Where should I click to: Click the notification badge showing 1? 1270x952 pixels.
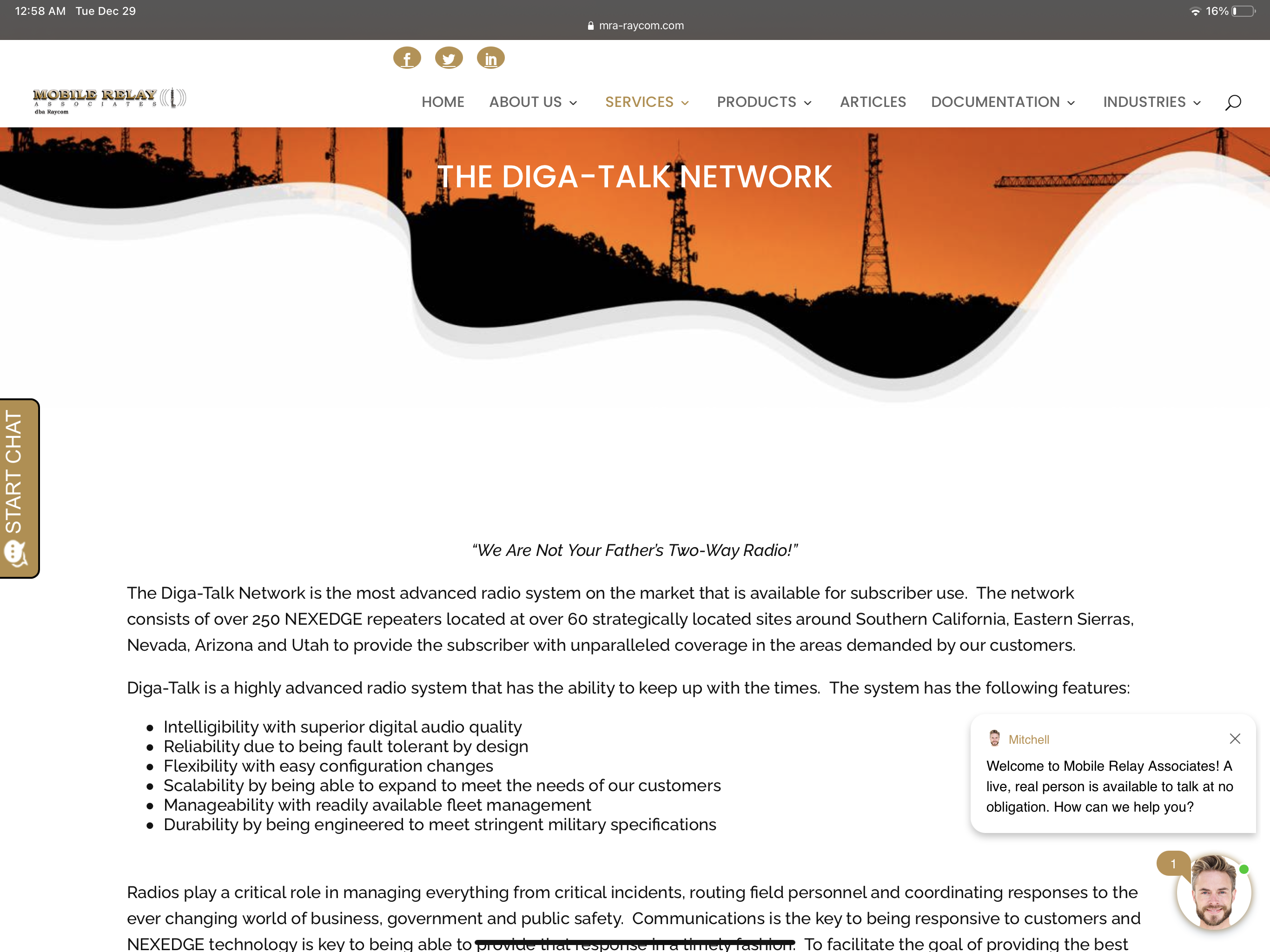pos(1173,863)
